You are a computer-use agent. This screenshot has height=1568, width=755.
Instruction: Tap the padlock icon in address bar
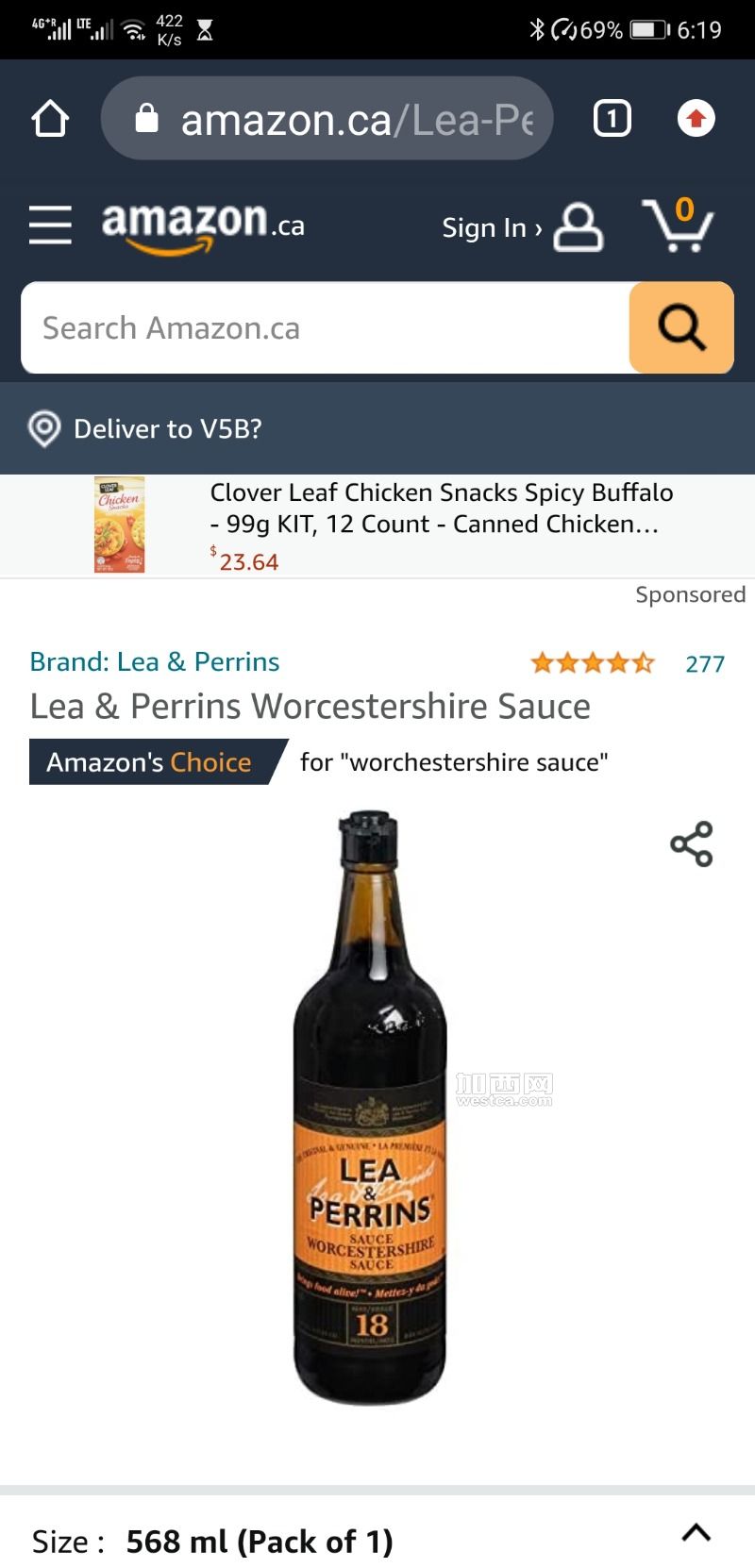click(x=146, y=119)
